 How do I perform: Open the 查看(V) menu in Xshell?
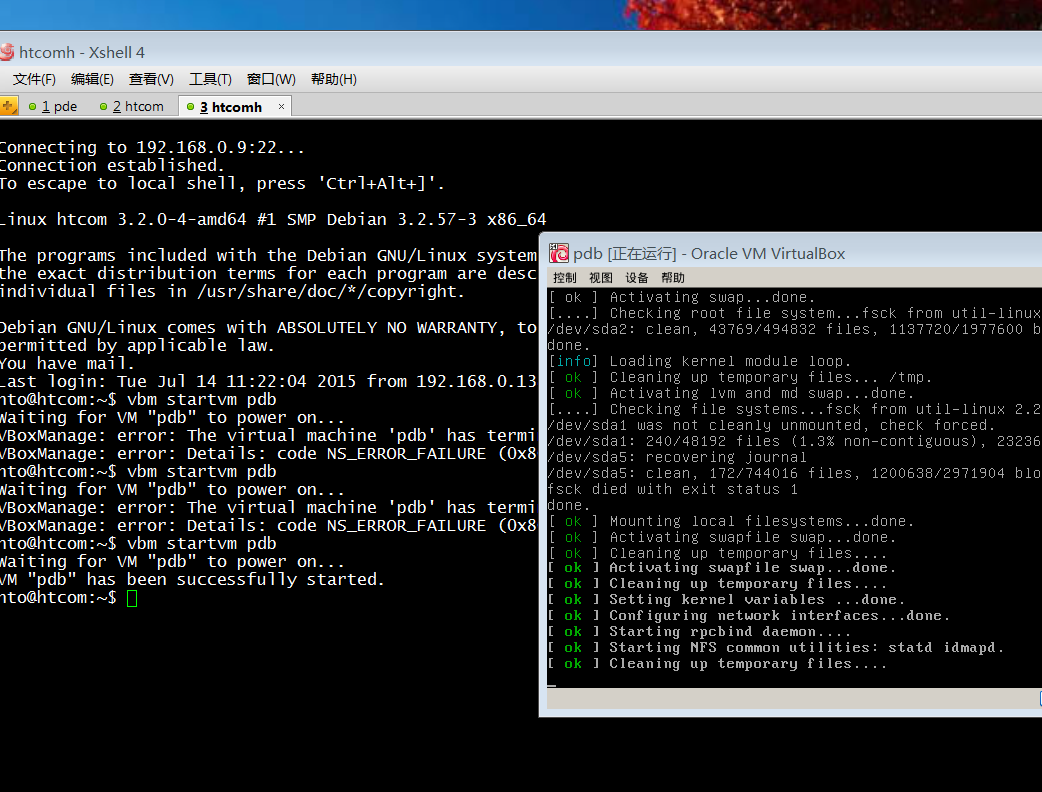tap(151, 79)
